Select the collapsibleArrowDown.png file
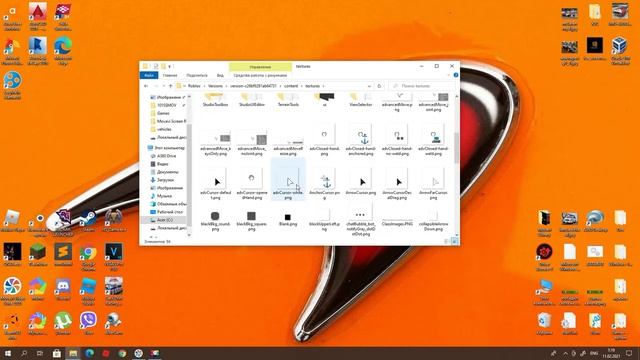 click(433, 220)
